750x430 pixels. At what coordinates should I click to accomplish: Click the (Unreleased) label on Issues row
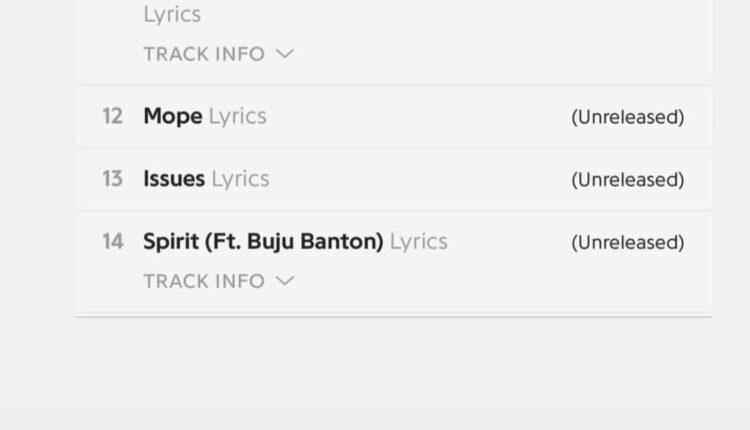click(x=627, y=180)
